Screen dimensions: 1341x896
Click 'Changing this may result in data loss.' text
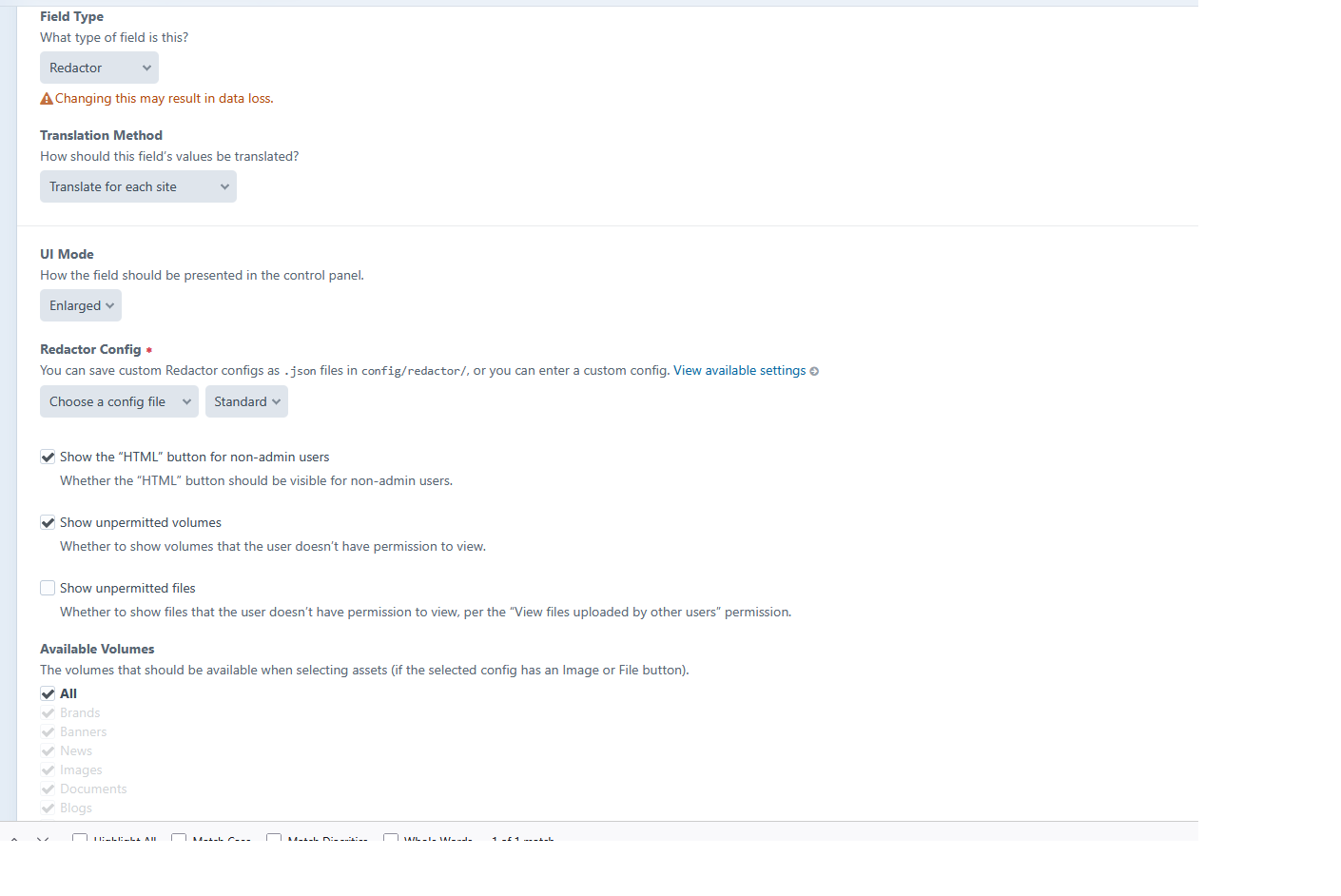click(x=165, y=99)
